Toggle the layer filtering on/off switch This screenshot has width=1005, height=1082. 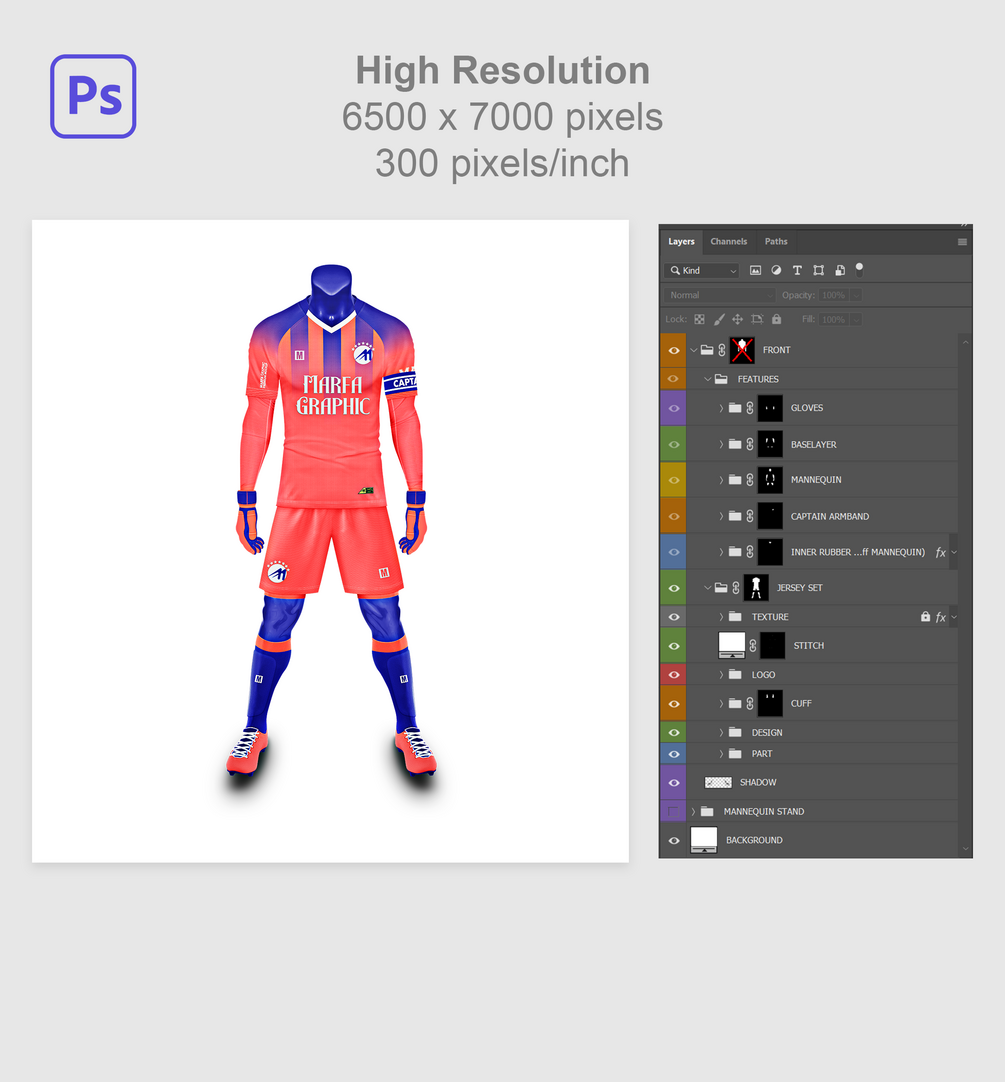pyautogui.click(x=859, y=269)
